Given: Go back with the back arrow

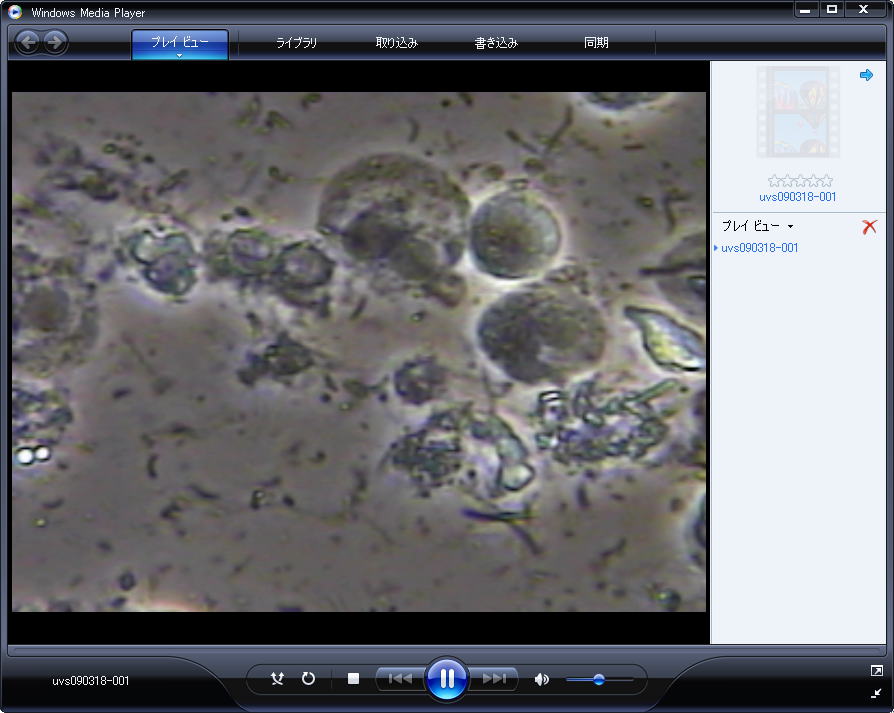Looking at the screenshot, I should coord(28,42).
